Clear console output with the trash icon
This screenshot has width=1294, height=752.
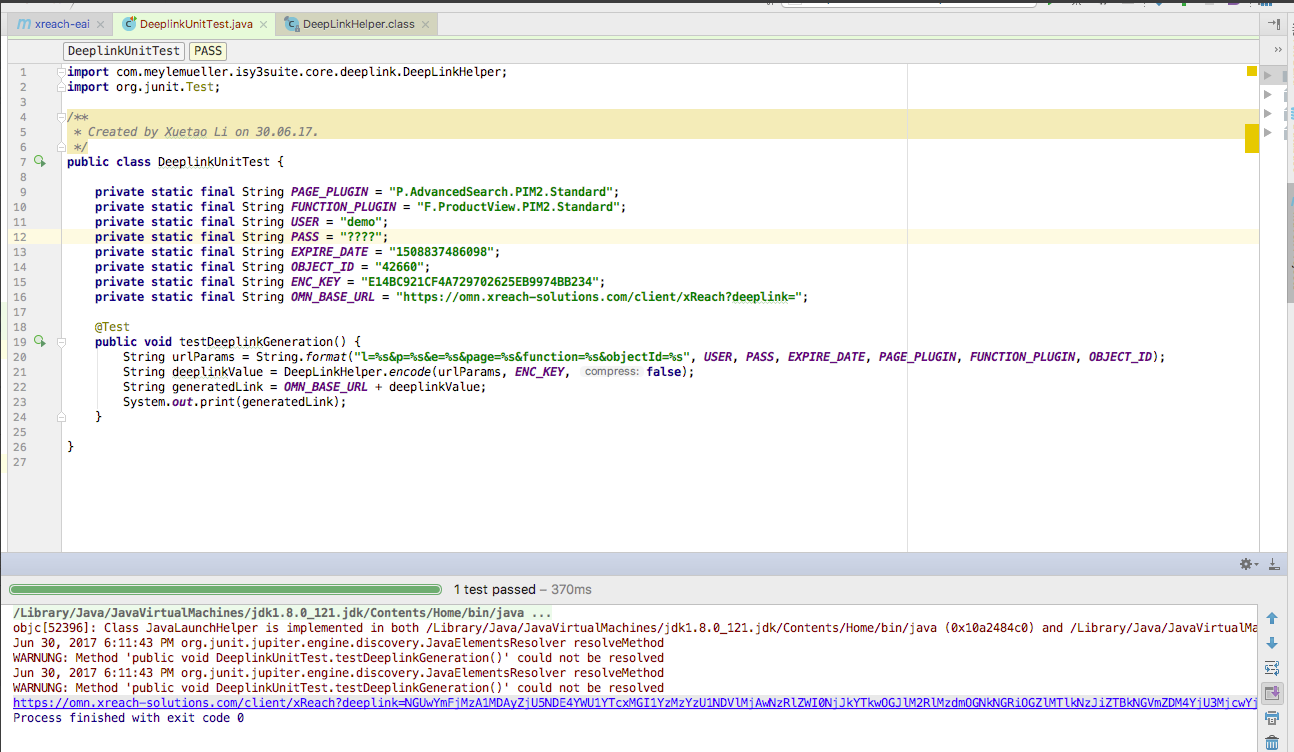[1271, 742]
